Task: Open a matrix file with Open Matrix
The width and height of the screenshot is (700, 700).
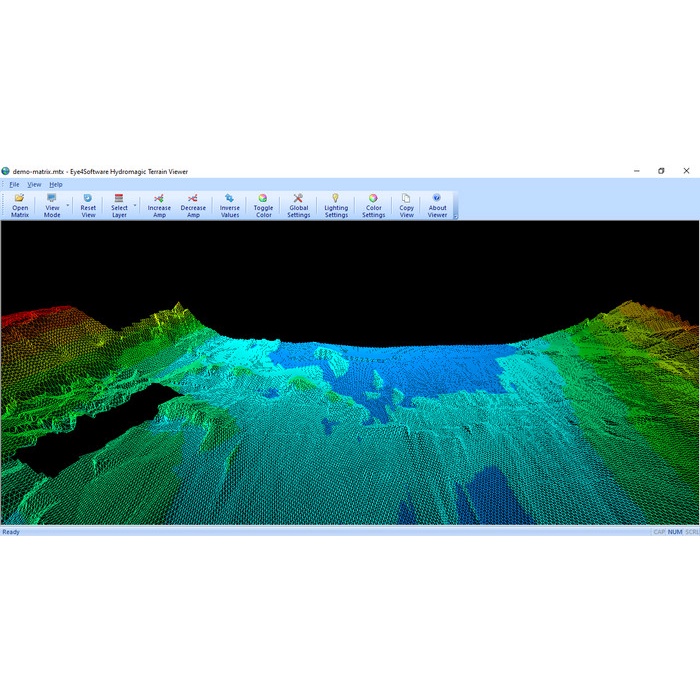Action: (x=20, y=206)
